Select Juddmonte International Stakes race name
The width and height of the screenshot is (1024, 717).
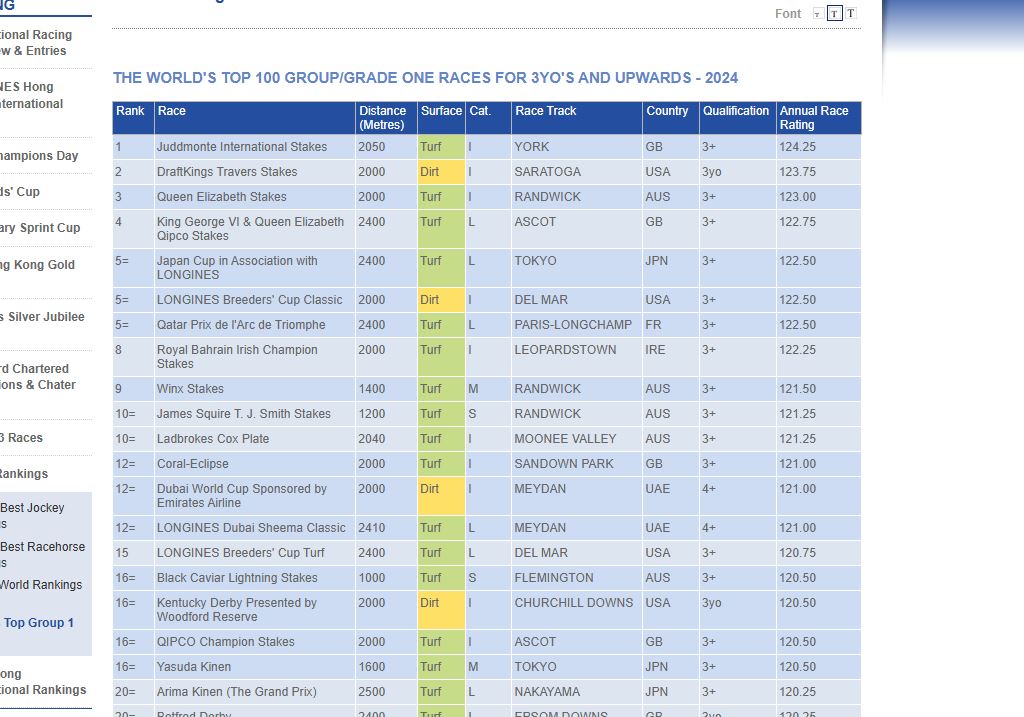242,147
